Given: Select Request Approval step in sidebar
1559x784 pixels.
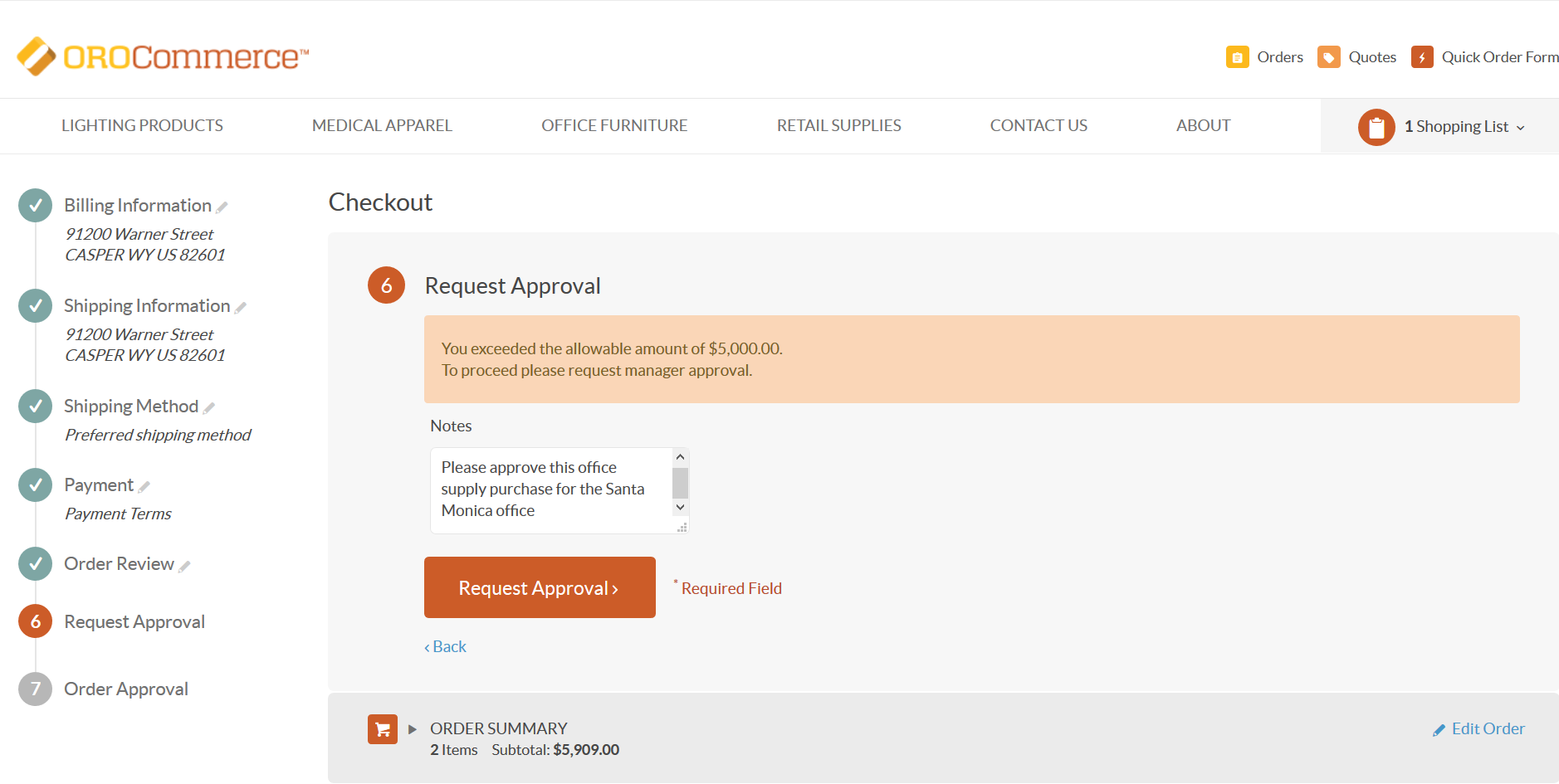Looking at the screenshot, I should (x=134, y=621).
